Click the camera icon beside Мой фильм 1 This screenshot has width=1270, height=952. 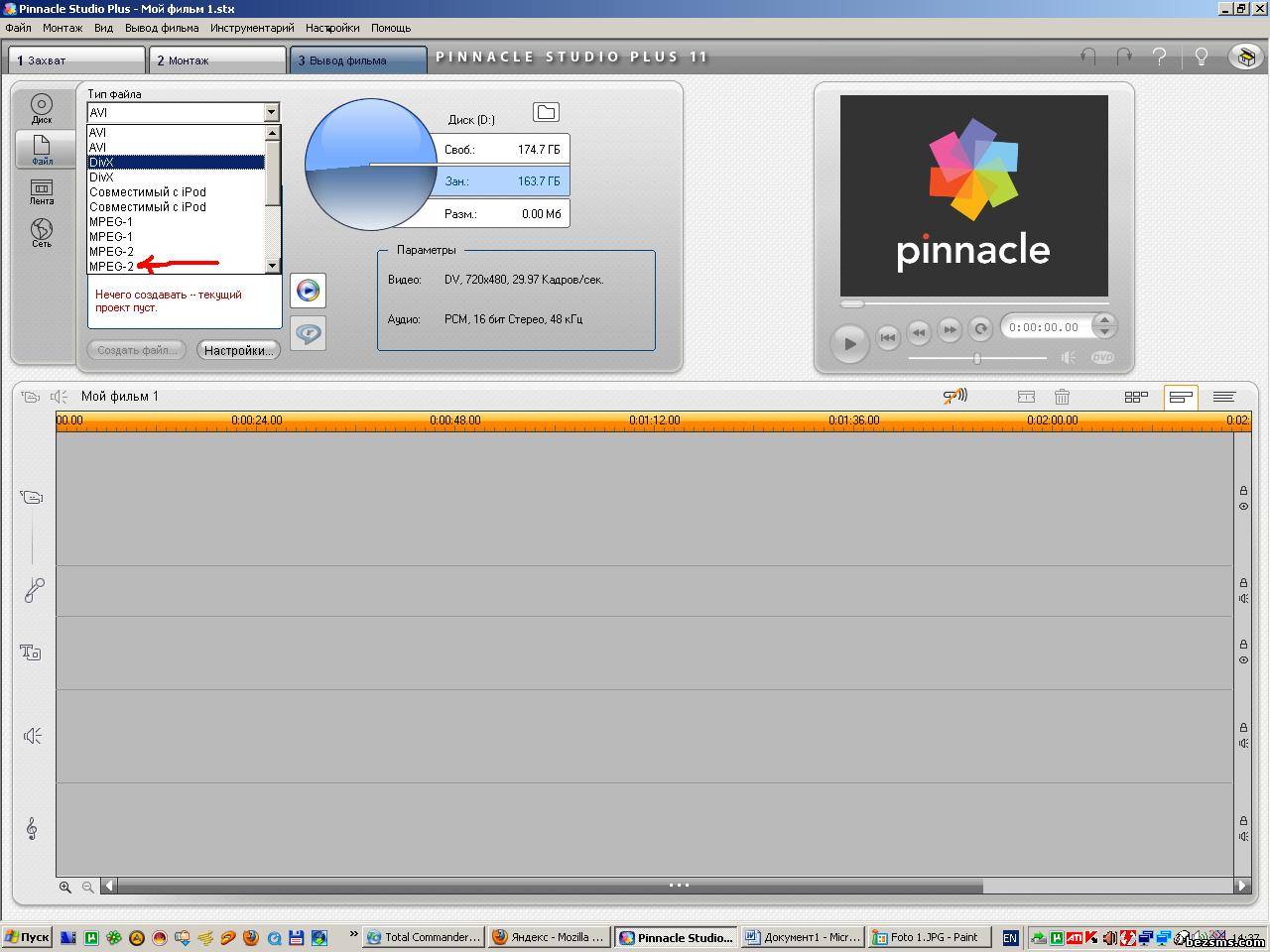(30, 397)
